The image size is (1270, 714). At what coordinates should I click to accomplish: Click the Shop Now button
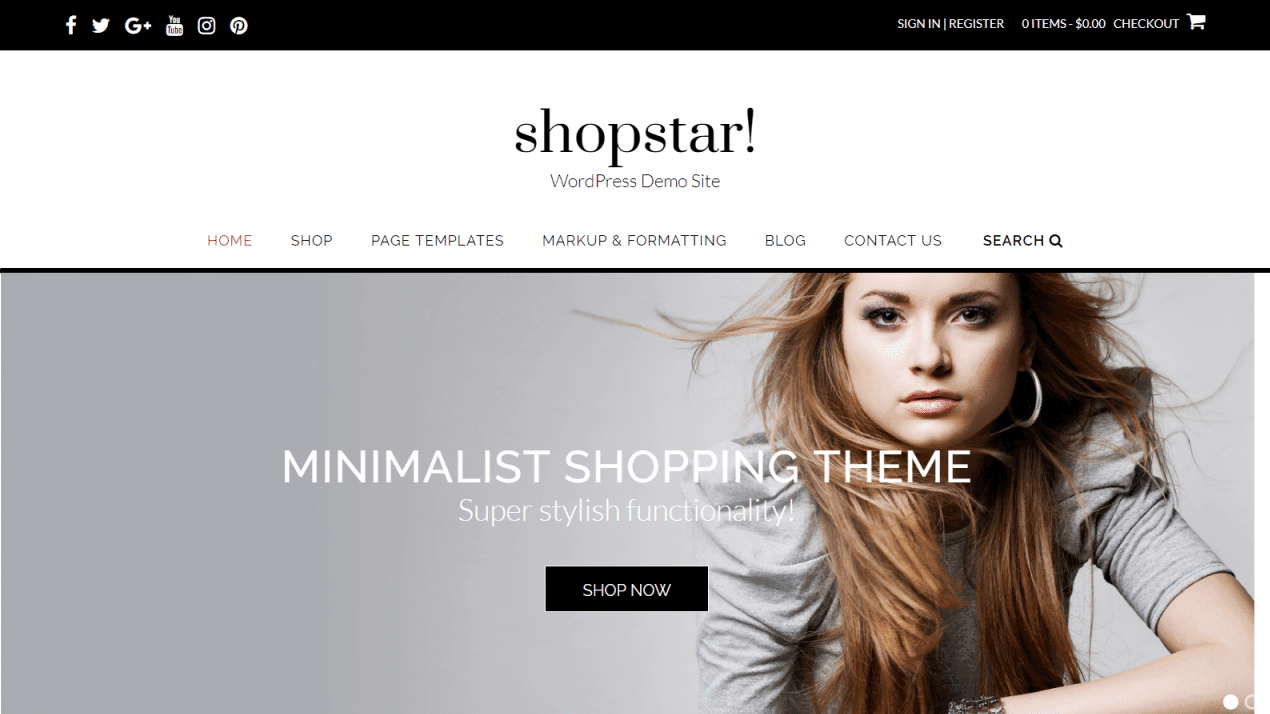(x=627, y=589)
